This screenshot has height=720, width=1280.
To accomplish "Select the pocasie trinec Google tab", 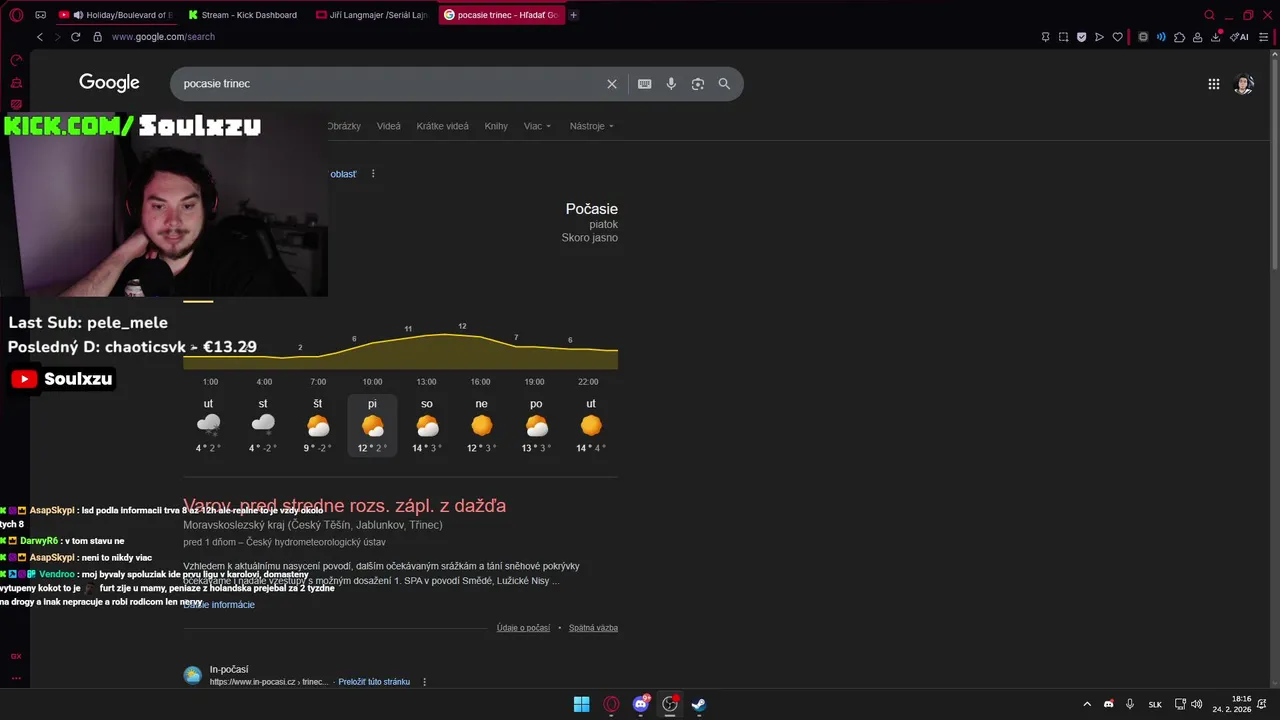I will click(x=500, y=15).
